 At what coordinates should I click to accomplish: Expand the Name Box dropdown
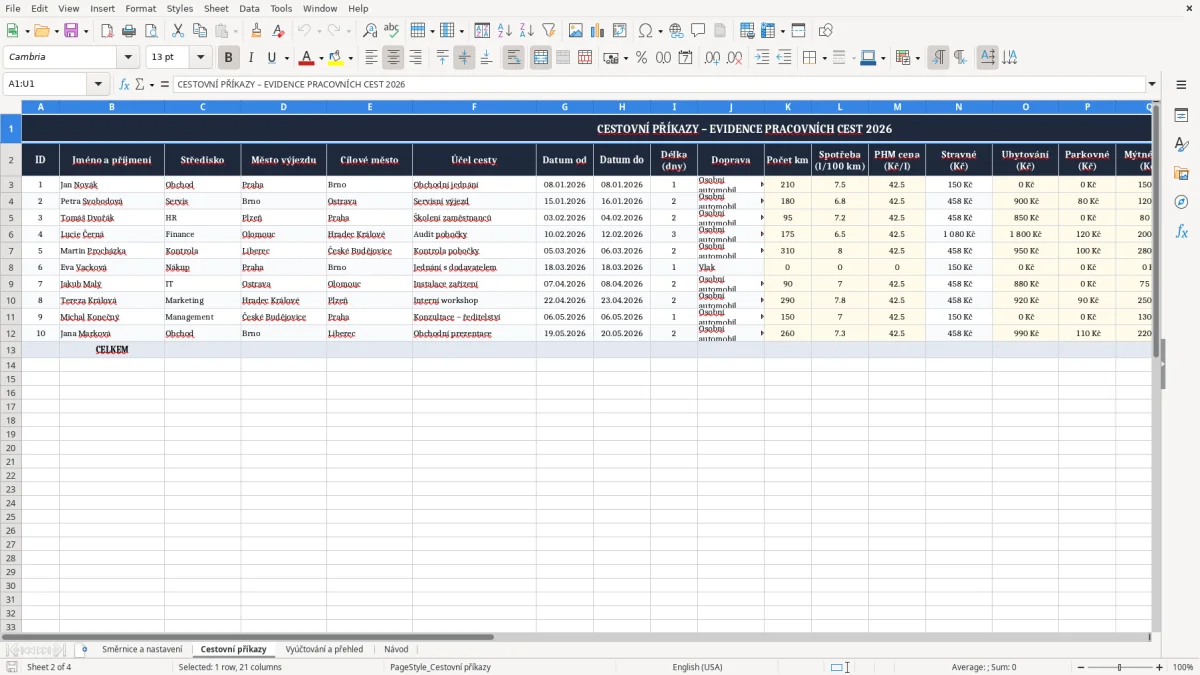pos(98,84)
